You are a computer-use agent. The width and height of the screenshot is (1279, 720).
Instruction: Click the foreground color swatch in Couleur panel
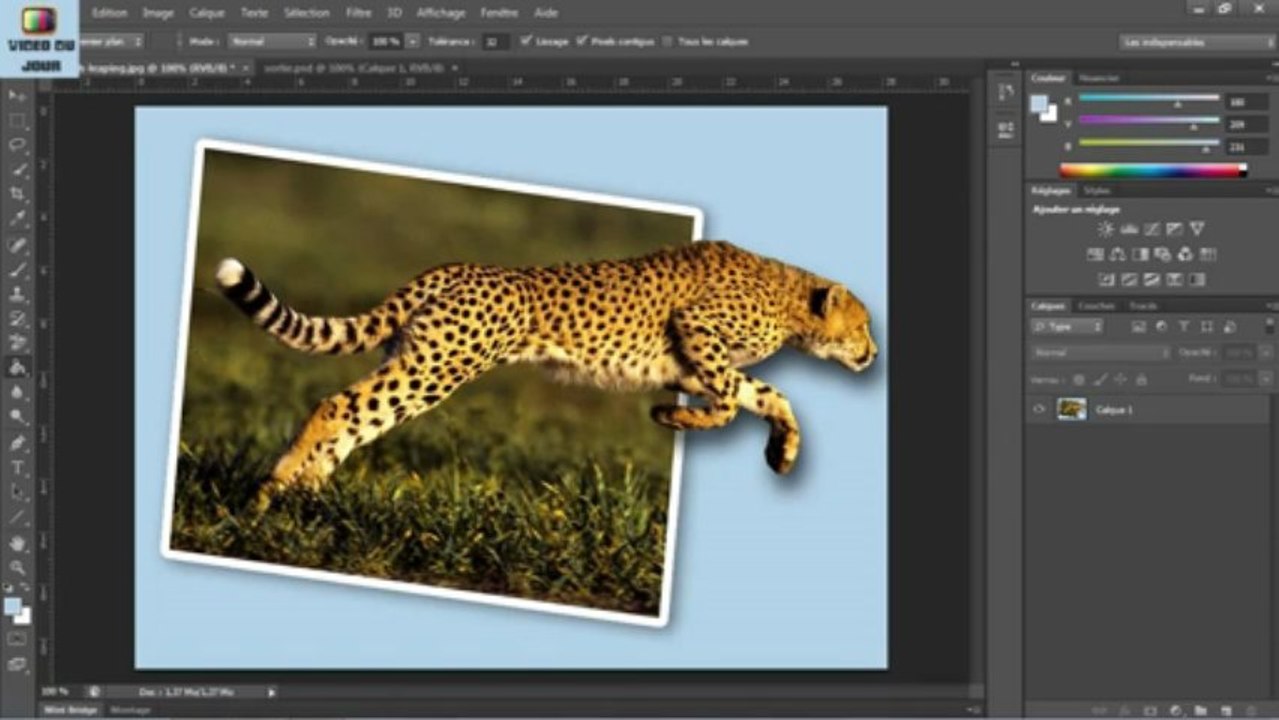[x=1040, y=103]
